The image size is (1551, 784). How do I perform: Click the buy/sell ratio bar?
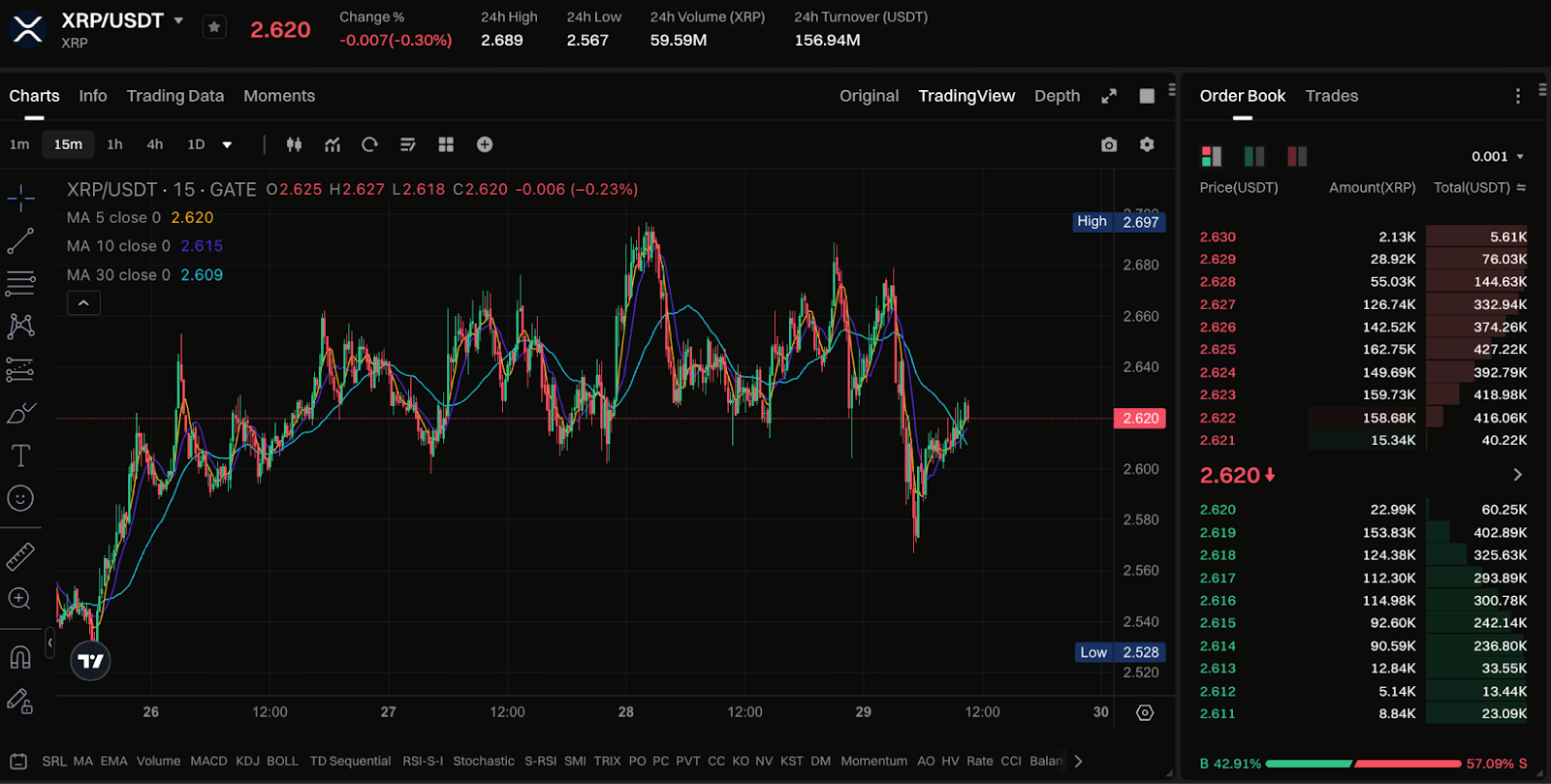tap(1362, 764)
